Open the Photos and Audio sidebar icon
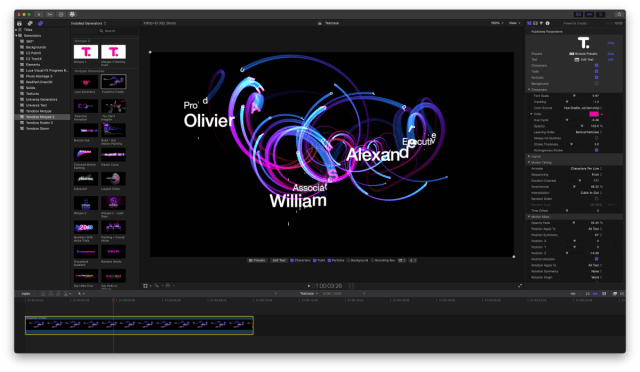The width and height of the screenshot is (640, 372). click(x=30, y=24)
